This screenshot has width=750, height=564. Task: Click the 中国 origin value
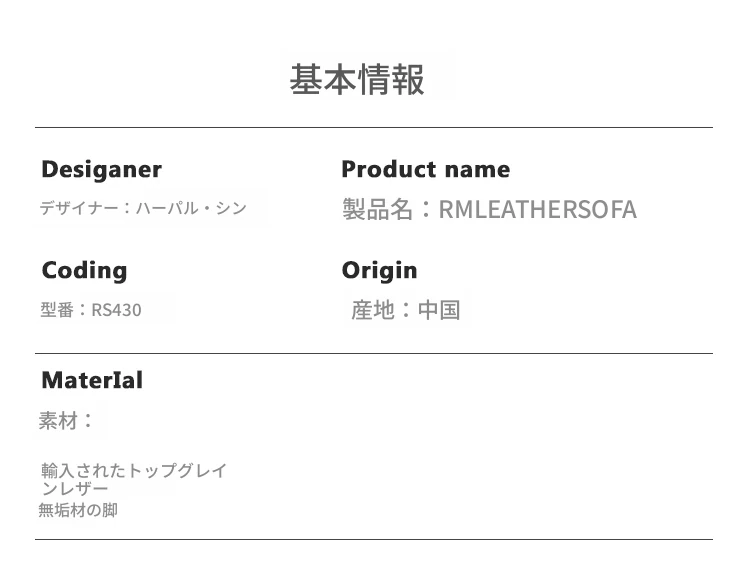coord(439,310)
